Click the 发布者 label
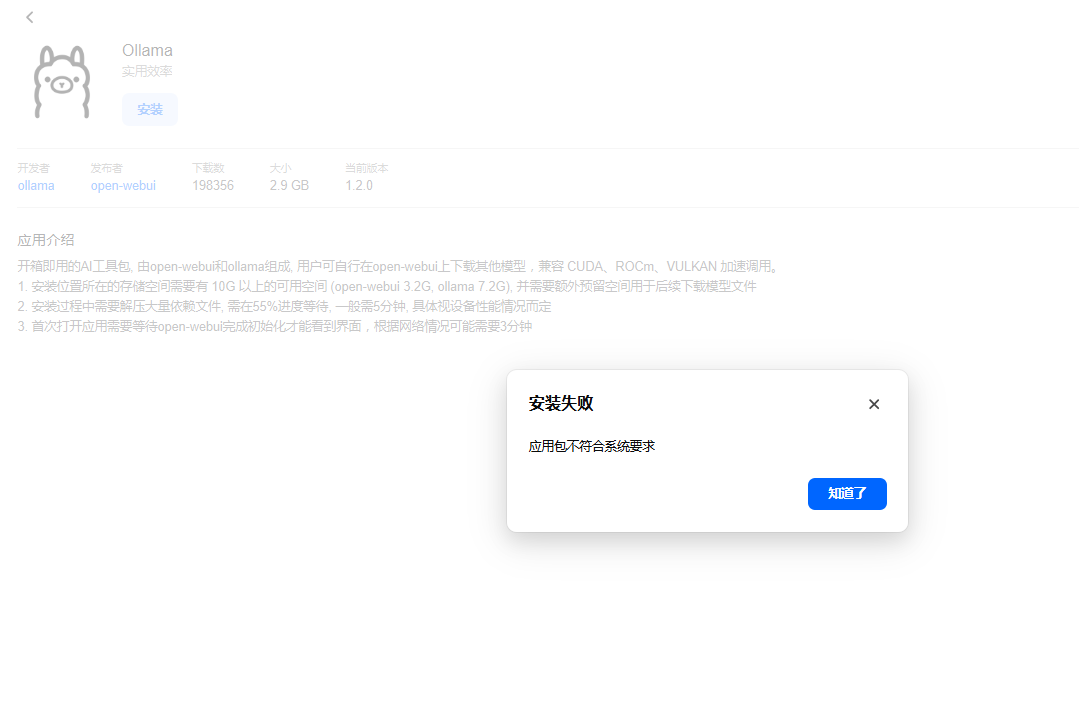Screen dimensions: 1079x709 coord(107,168)
